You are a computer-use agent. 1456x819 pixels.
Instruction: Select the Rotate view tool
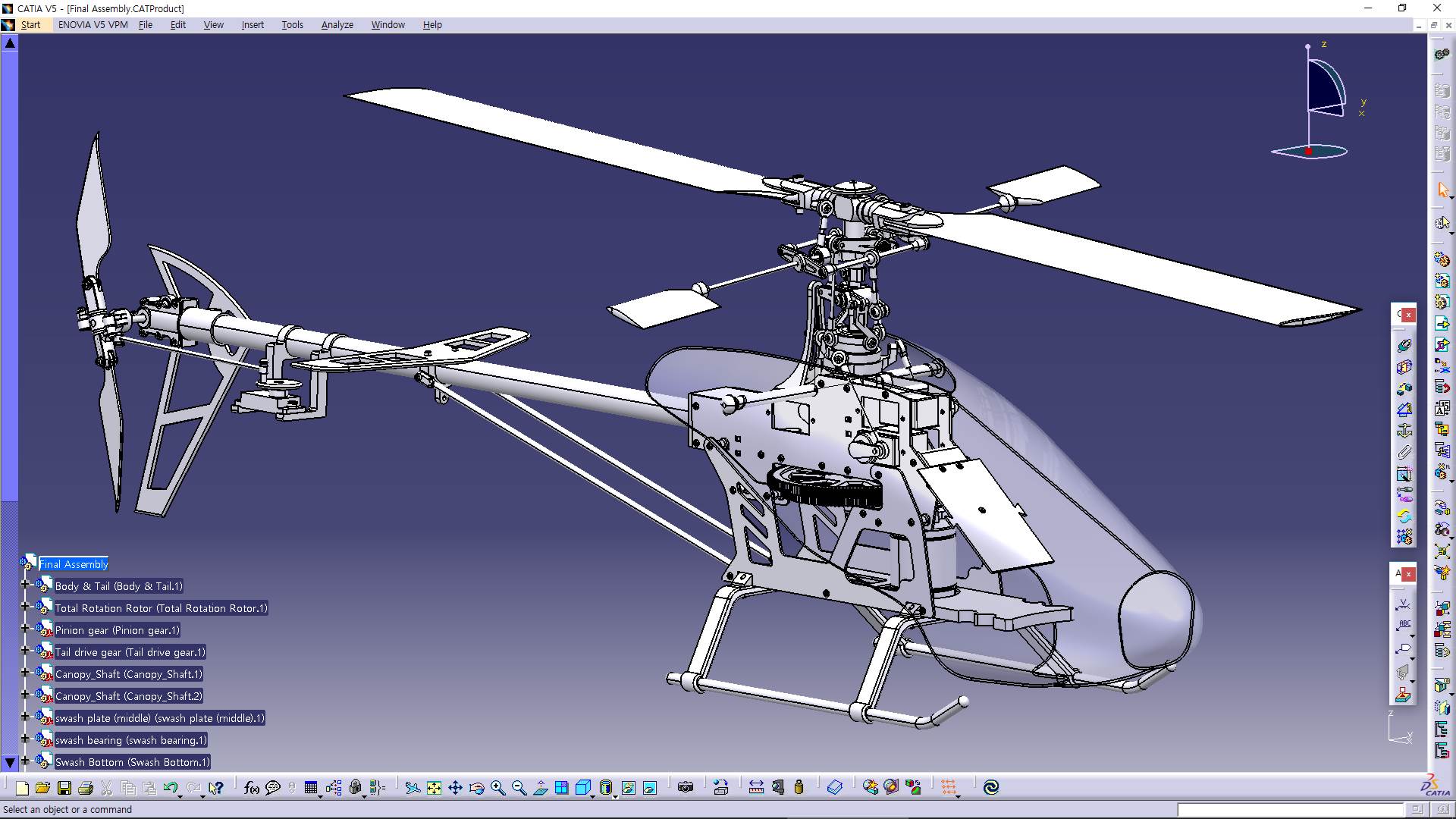coord(475,787)
